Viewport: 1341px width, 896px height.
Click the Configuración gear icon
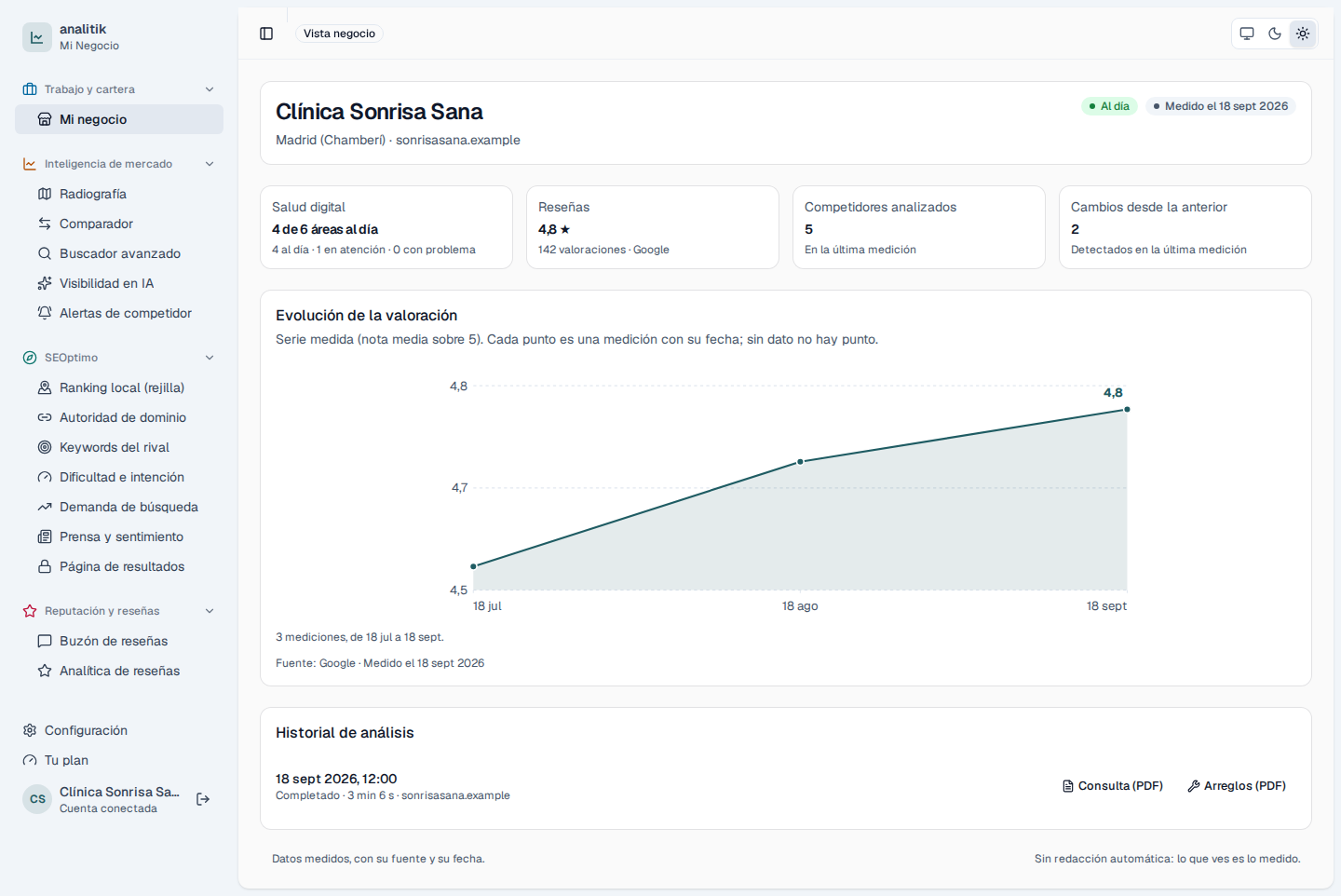30,730
